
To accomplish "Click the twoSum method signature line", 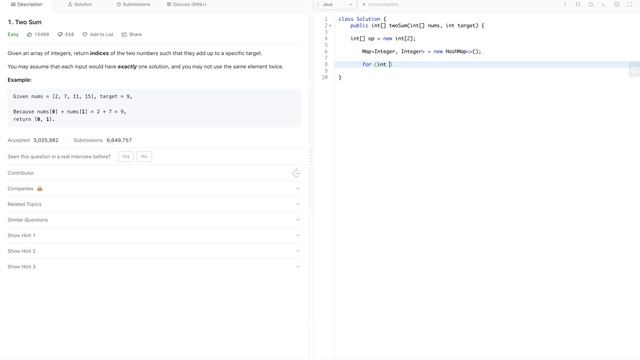I will (x=417, y=26).
